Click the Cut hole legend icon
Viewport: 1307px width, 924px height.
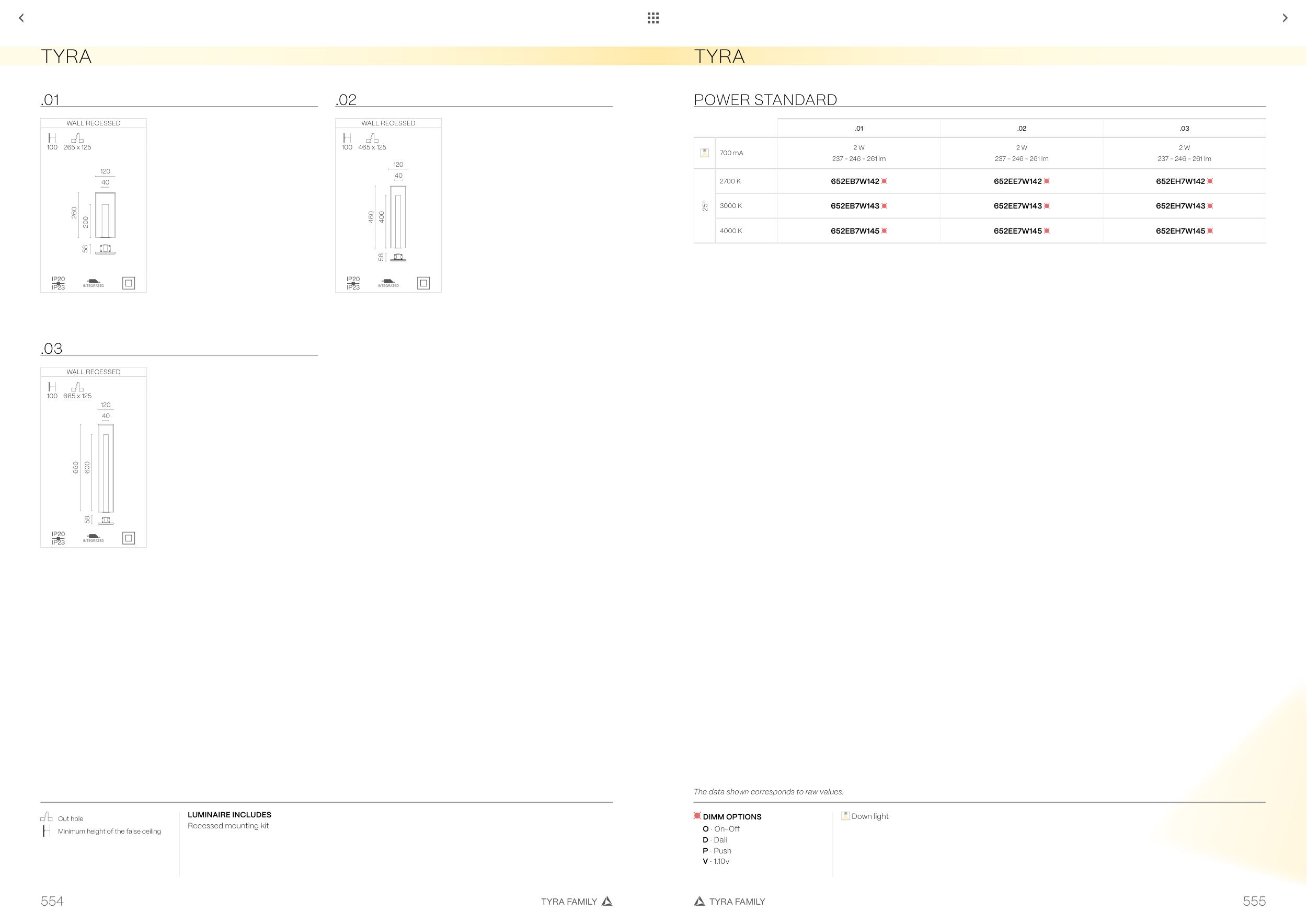pyautogui.click(x=46, y=817)
